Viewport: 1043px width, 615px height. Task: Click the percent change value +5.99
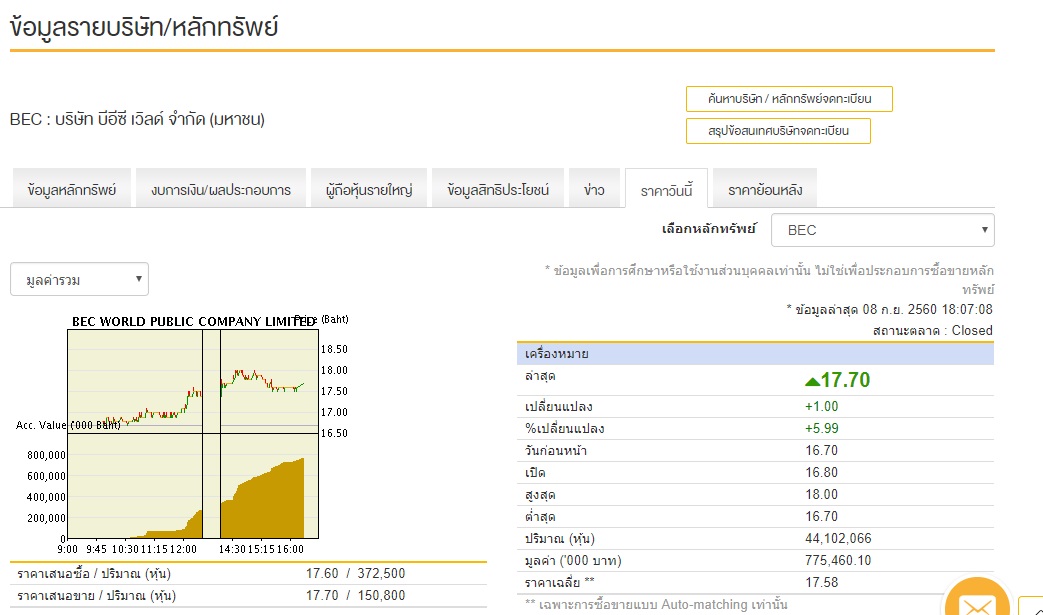point(821,428)
